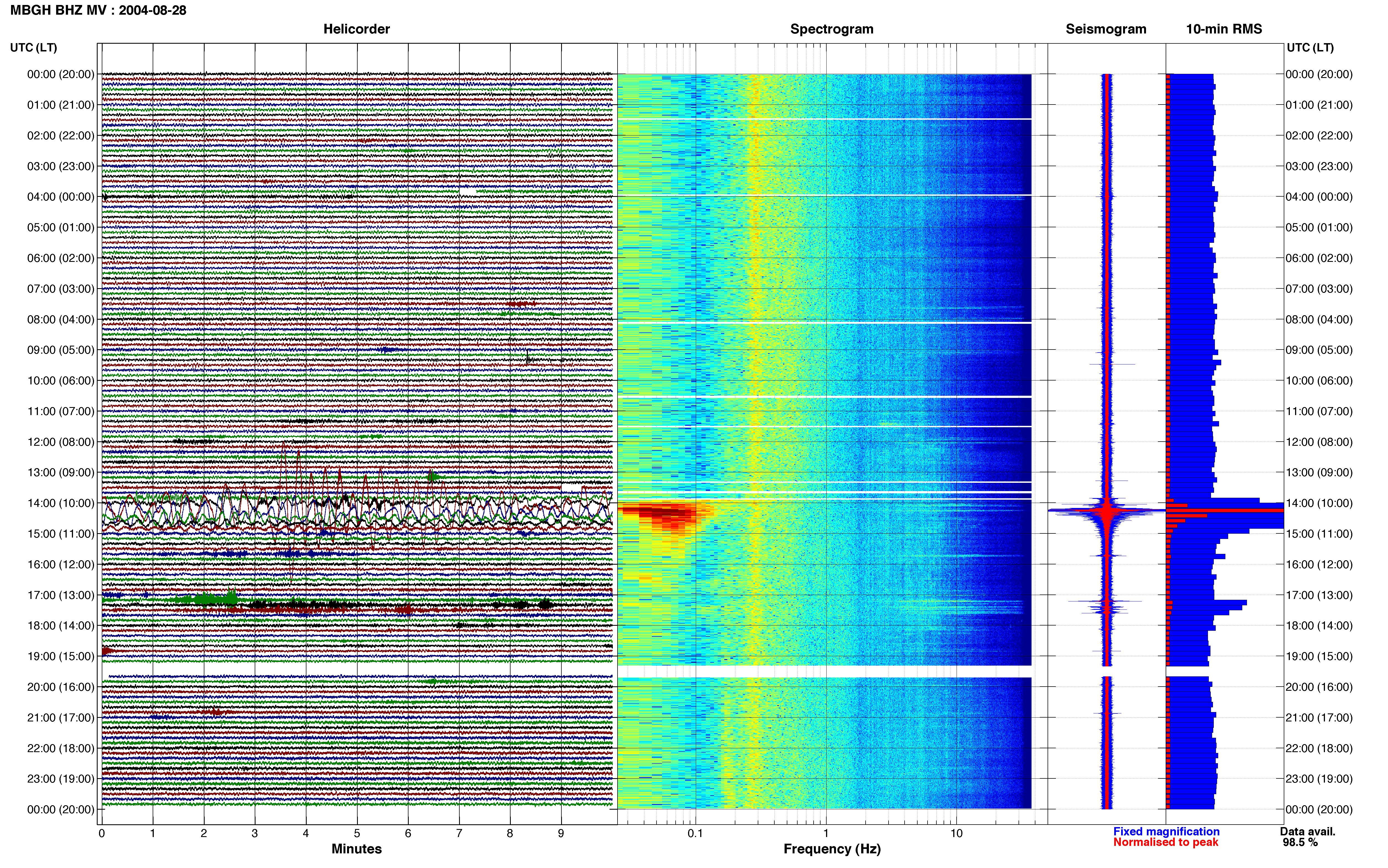
Task: Click the '98.5 %' data availability value
Action: (1300, 843)
